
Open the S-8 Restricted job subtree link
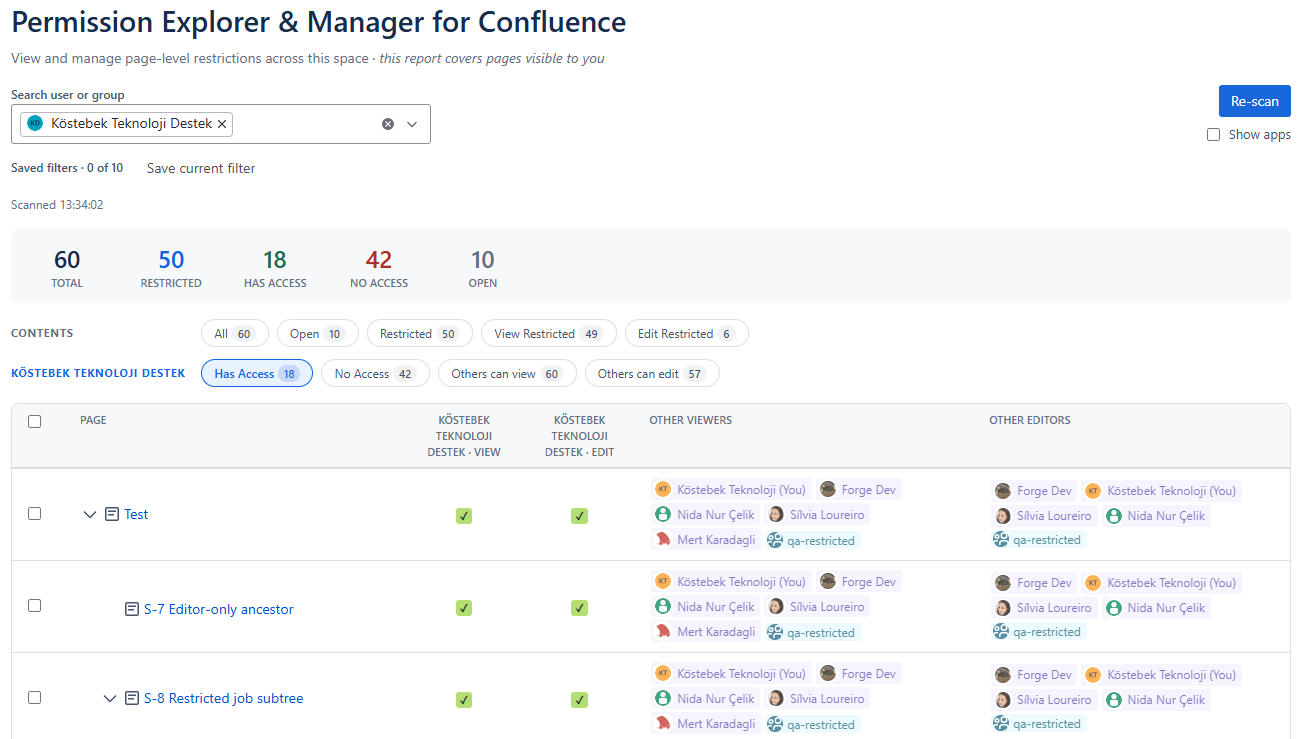[x=224, y=698]
